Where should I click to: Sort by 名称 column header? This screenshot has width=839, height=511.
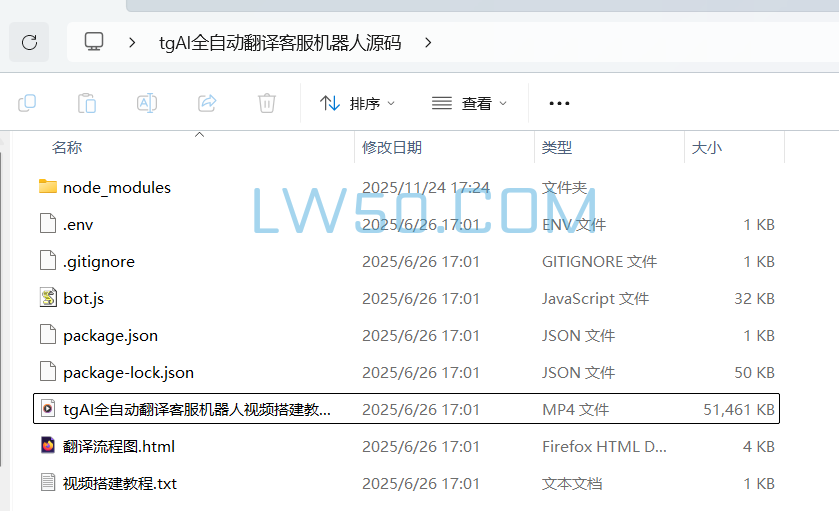[x=67, y=147]
